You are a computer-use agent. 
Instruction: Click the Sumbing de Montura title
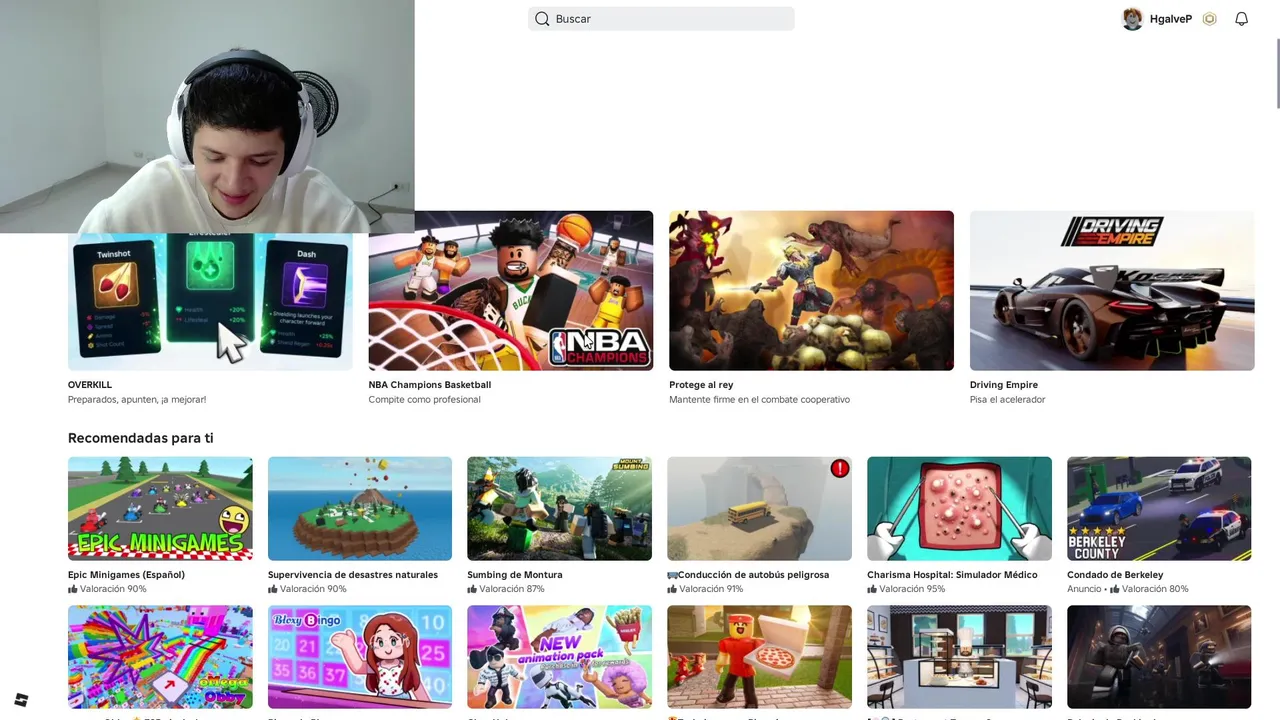(515, 575)
